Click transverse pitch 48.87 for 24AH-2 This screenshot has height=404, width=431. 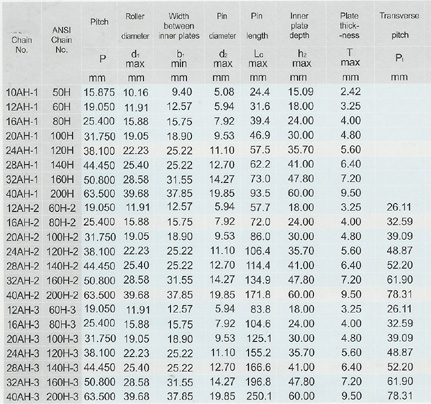[x=400, y=251]
